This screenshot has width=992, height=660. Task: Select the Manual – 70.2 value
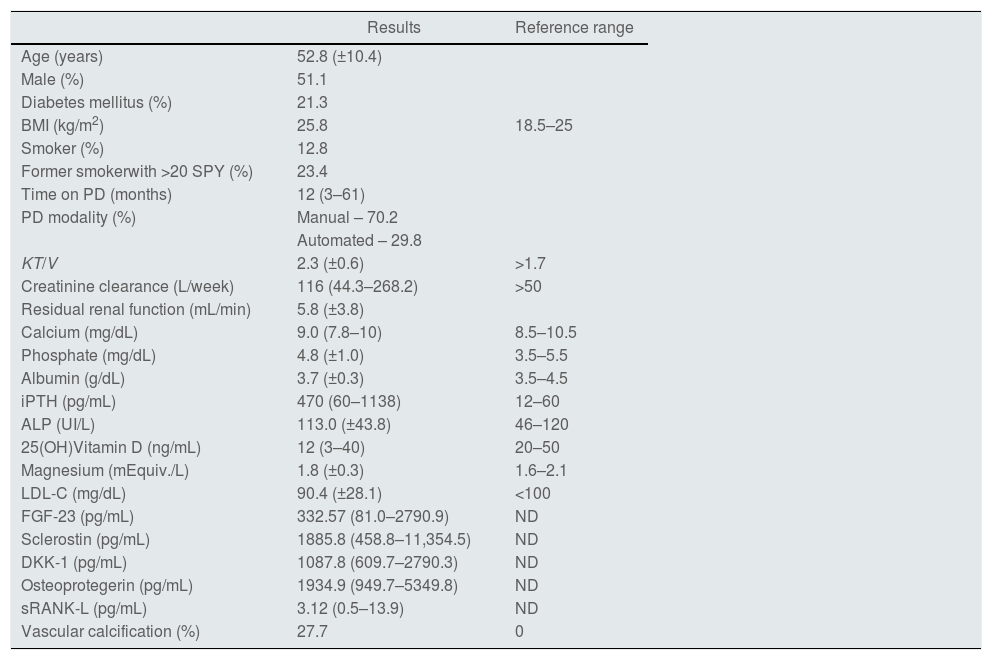pyautogui.click(x=348, y=218)
